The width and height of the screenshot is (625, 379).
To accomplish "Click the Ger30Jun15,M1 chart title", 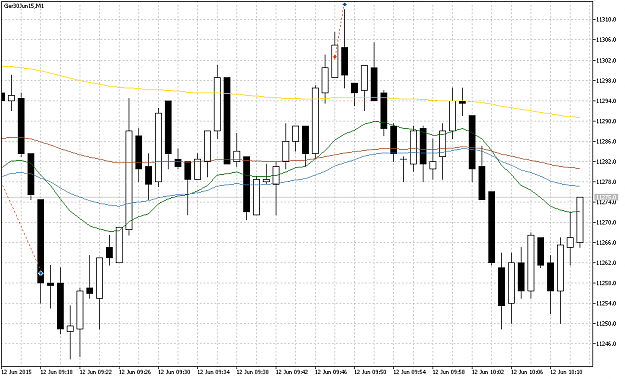I will (24, 6).
